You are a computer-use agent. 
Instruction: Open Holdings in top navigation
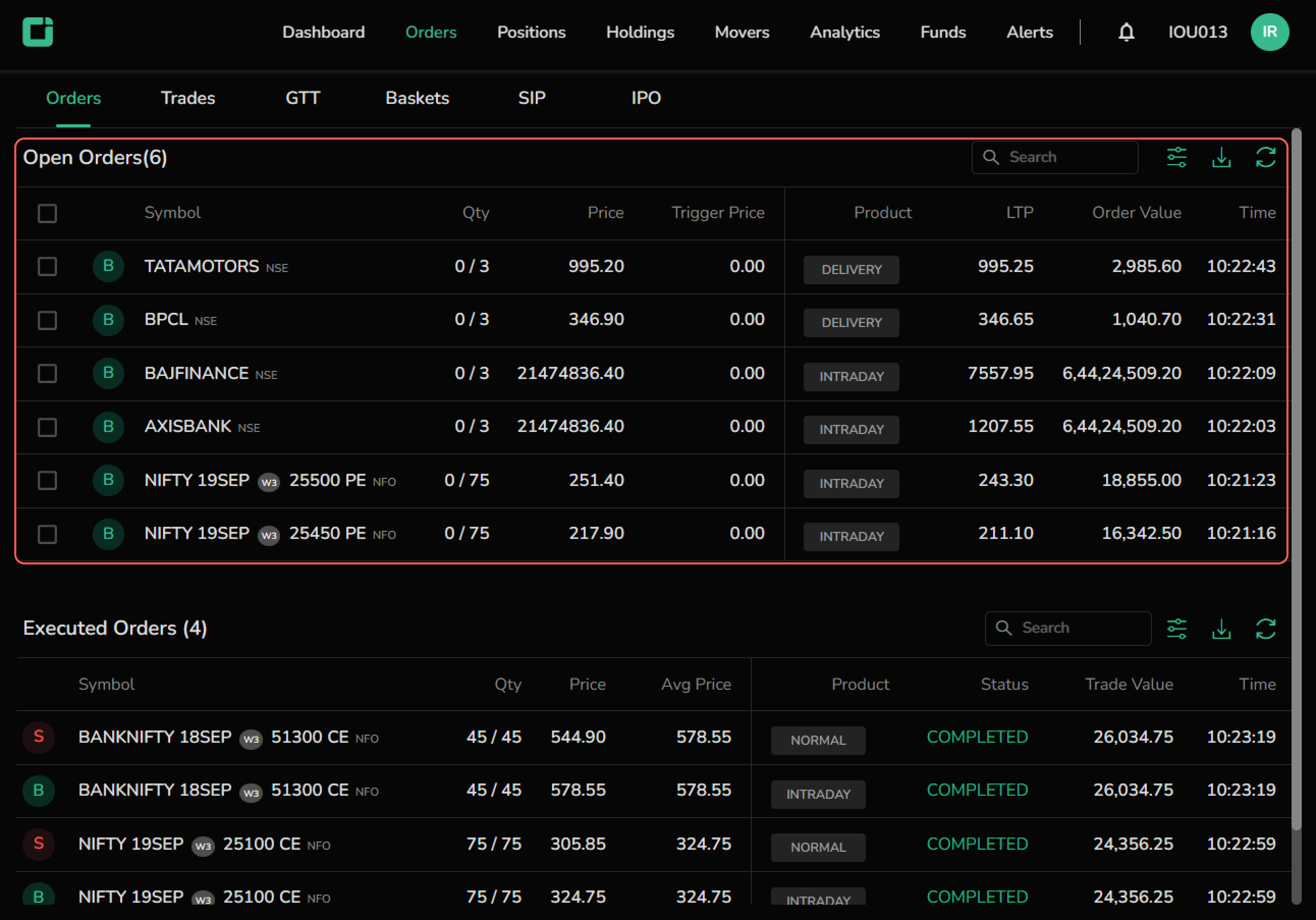click(x=640, y=32)
